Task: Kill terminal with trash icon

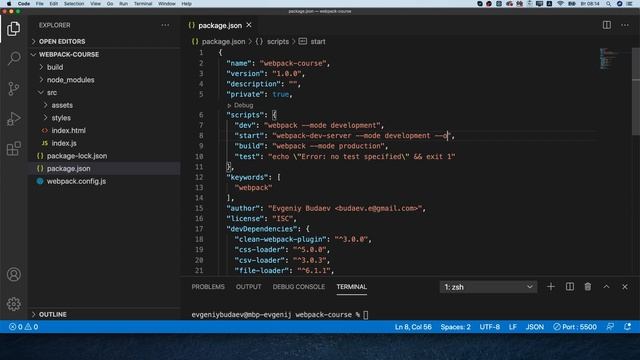Action: pos(588,287)
